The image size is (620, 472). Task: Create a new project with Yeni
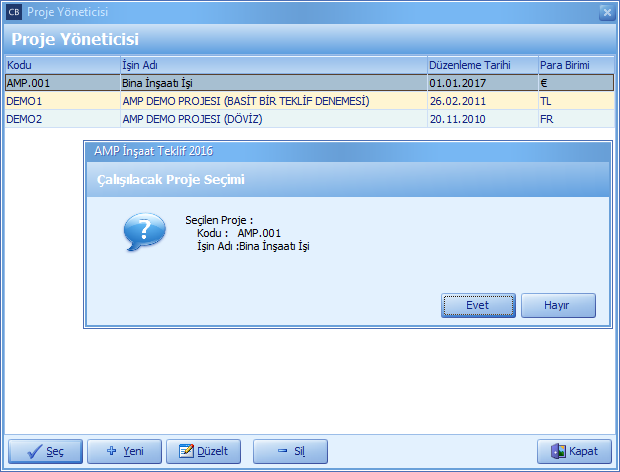[124, 451]
